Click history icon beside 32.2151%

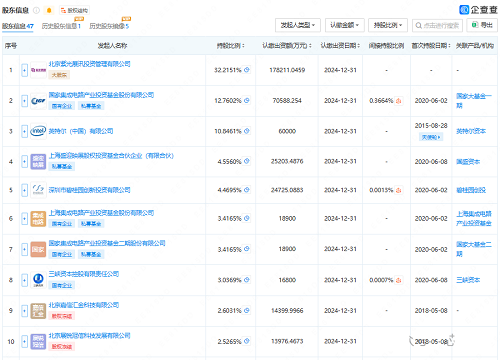[x=247, y=70]
